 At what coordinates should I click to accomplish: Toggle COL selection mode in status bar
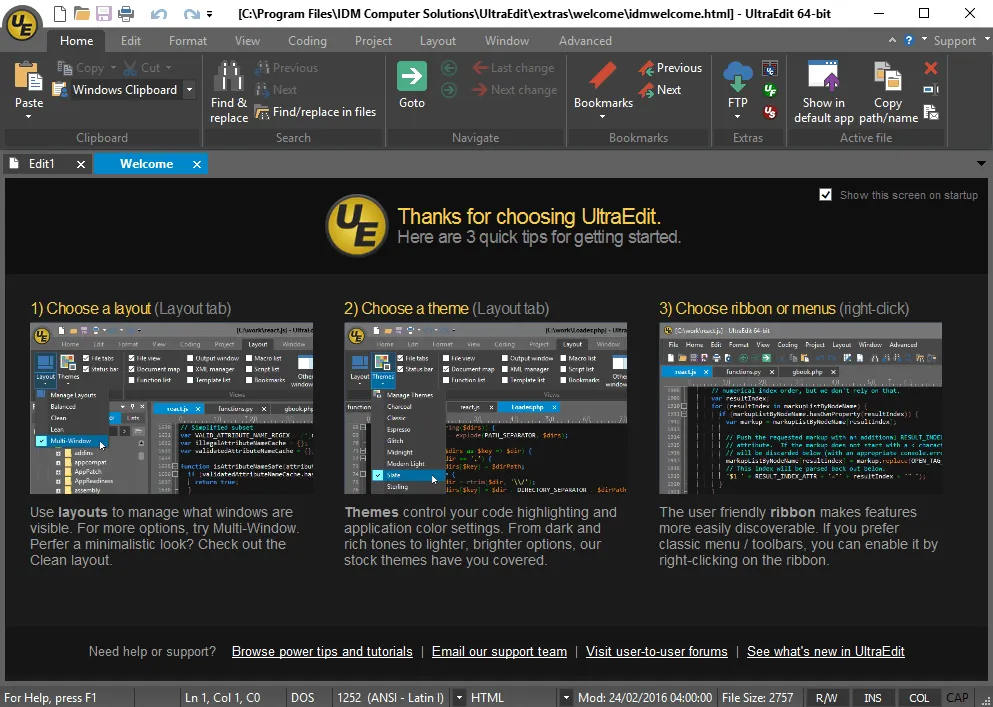point(918,697)
